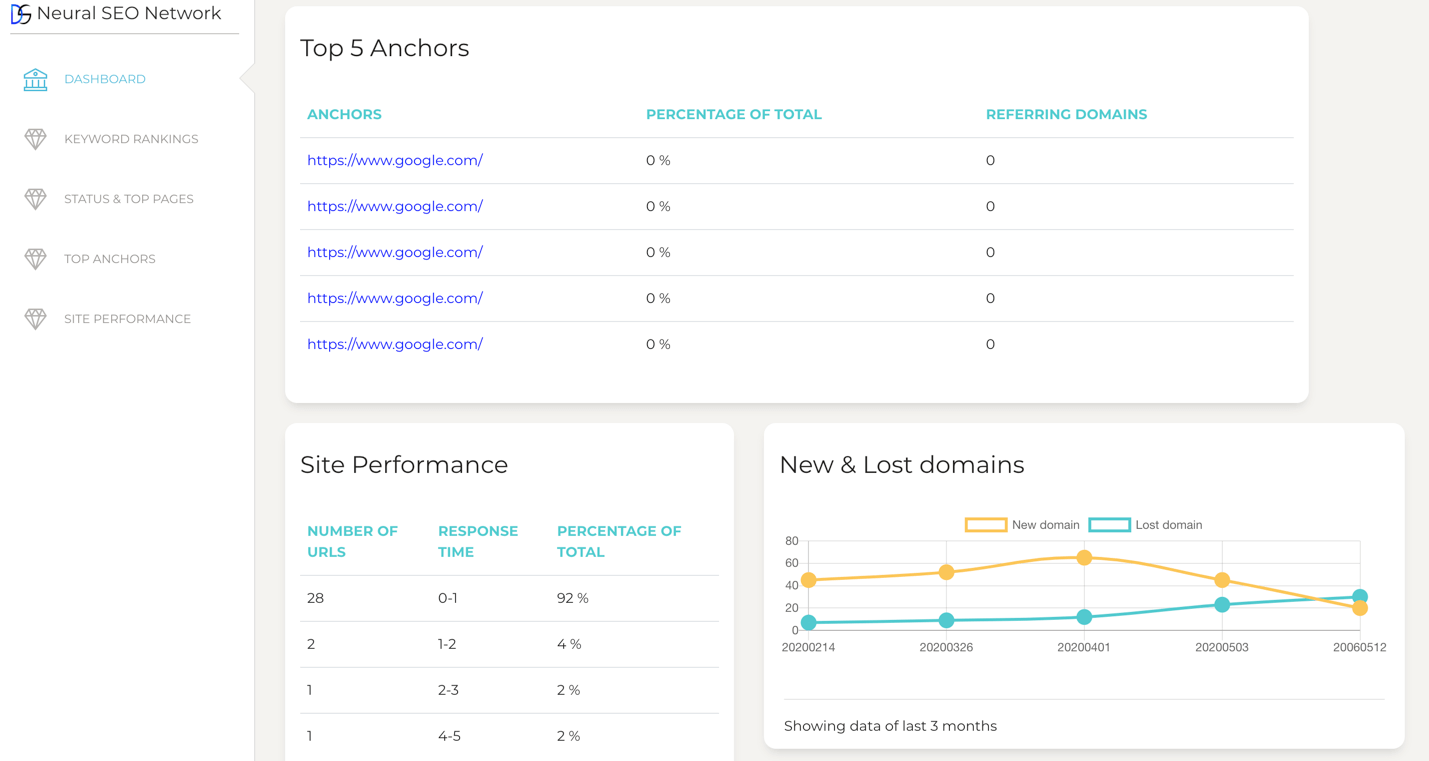Screen dimensions: 1429x761
Task: Click the 4-5 response time cell
Action: pos(449,736)
